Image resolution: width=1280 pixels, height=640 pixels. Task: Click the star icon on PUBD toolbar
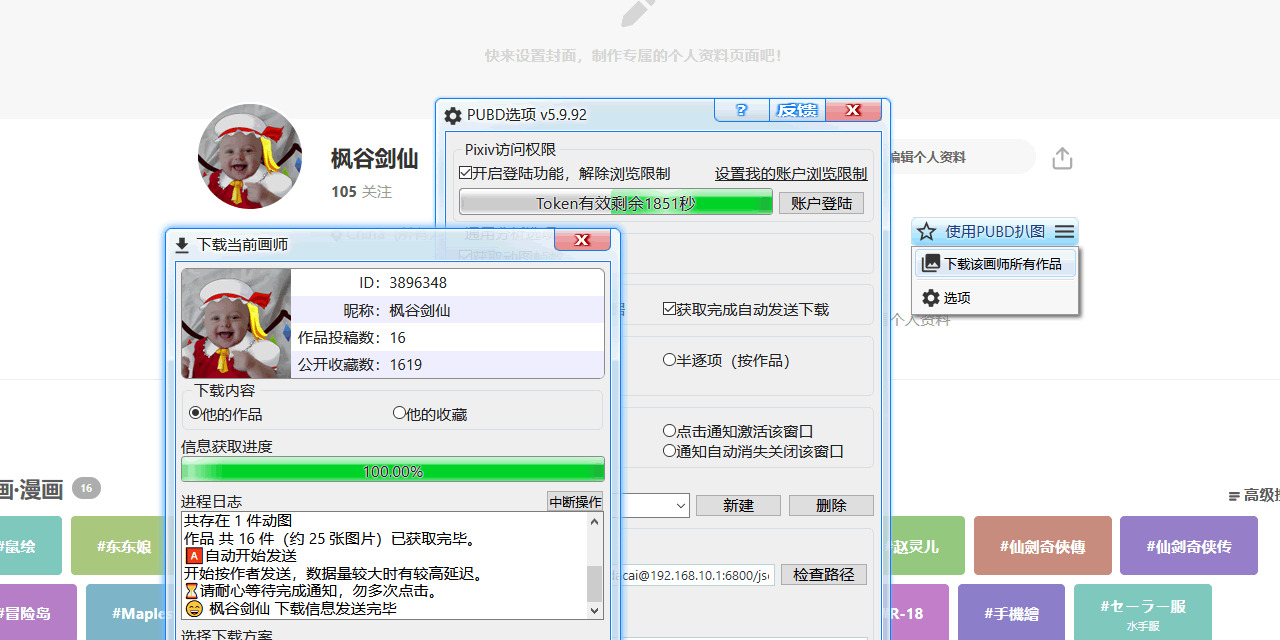pos(926,232)
